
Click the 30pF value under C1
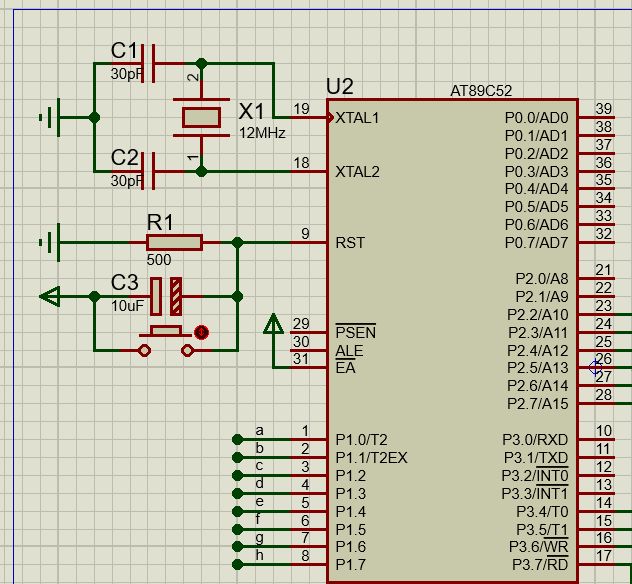coord(127,74)
